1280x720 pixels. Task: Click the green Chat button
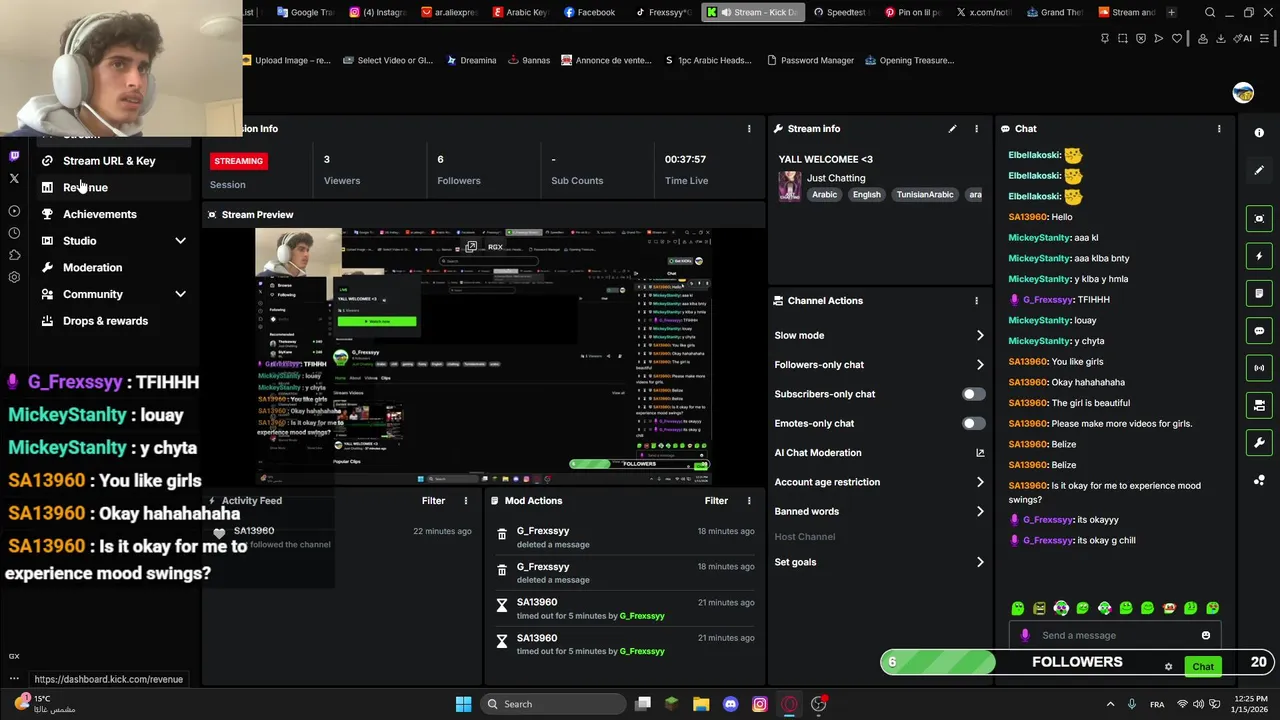1203,667
